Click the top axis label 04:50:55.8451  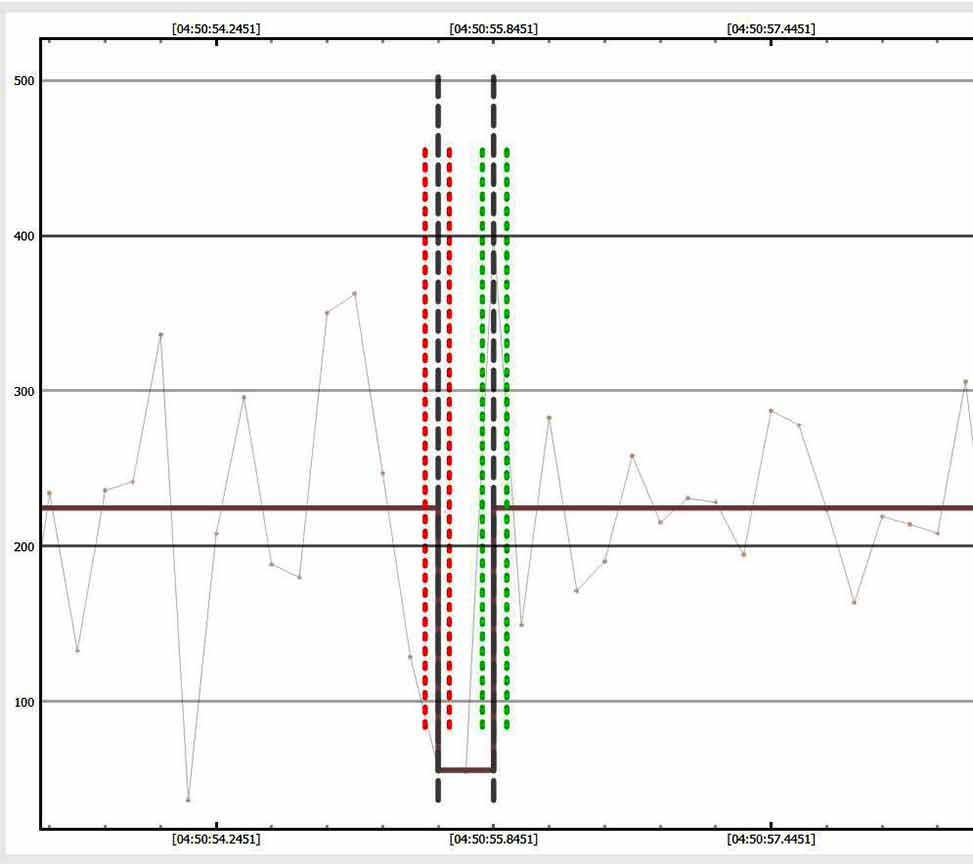coord(493,29)
